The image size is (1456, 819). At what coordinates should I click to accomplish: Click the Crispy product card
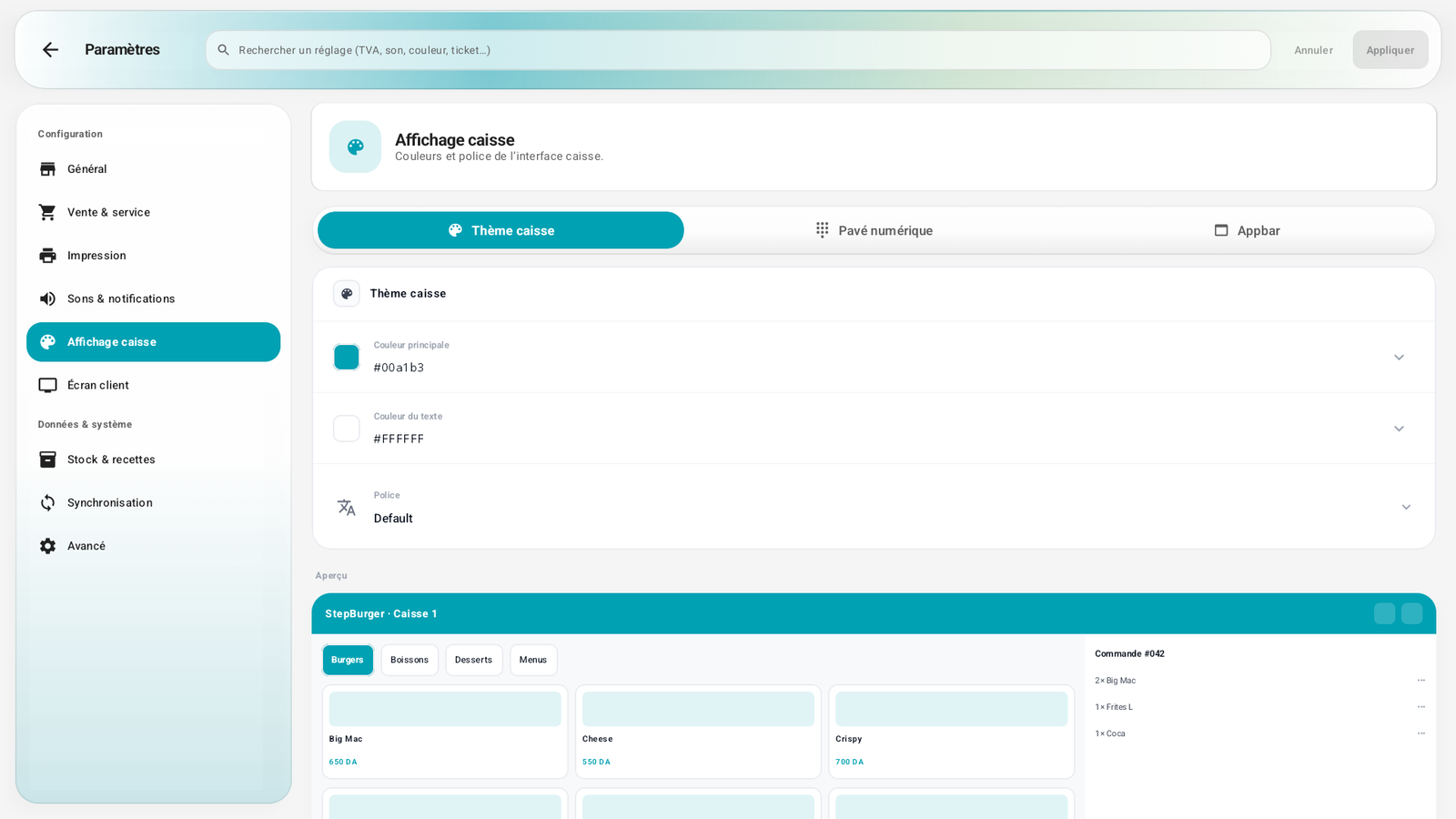click(951, 732)
